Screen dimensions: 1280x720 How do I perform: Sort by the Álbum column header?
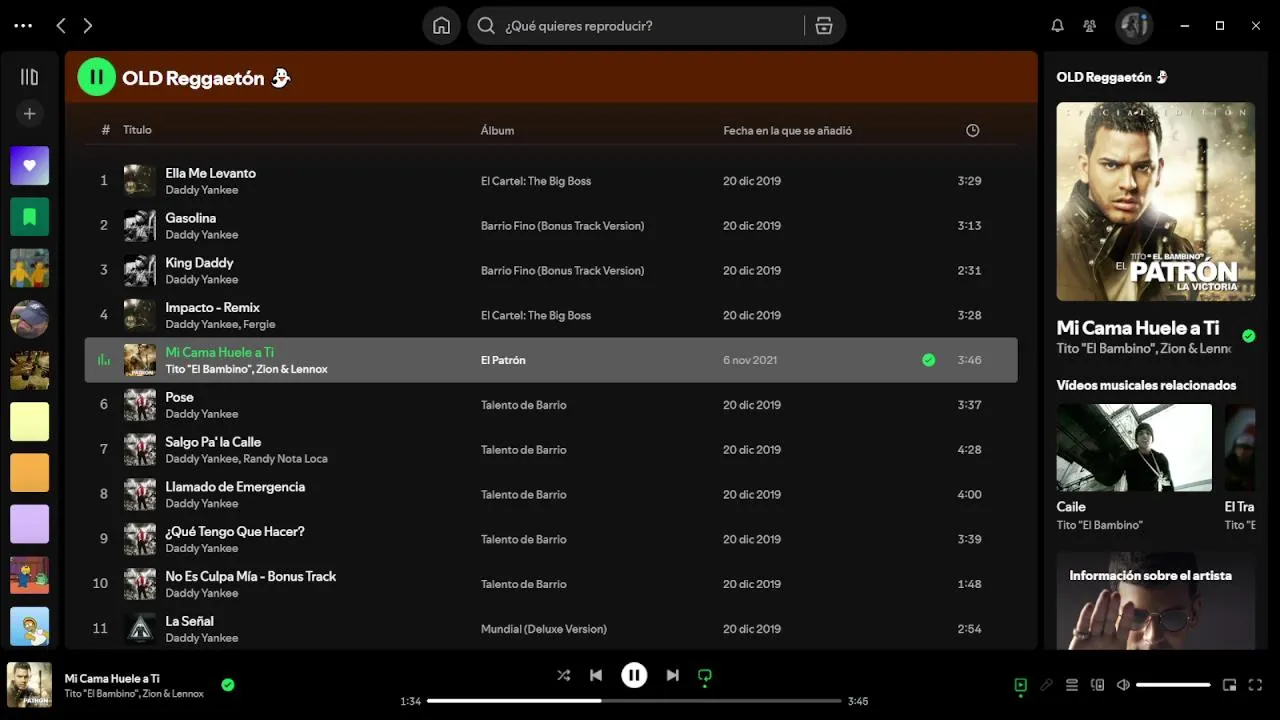497,130
